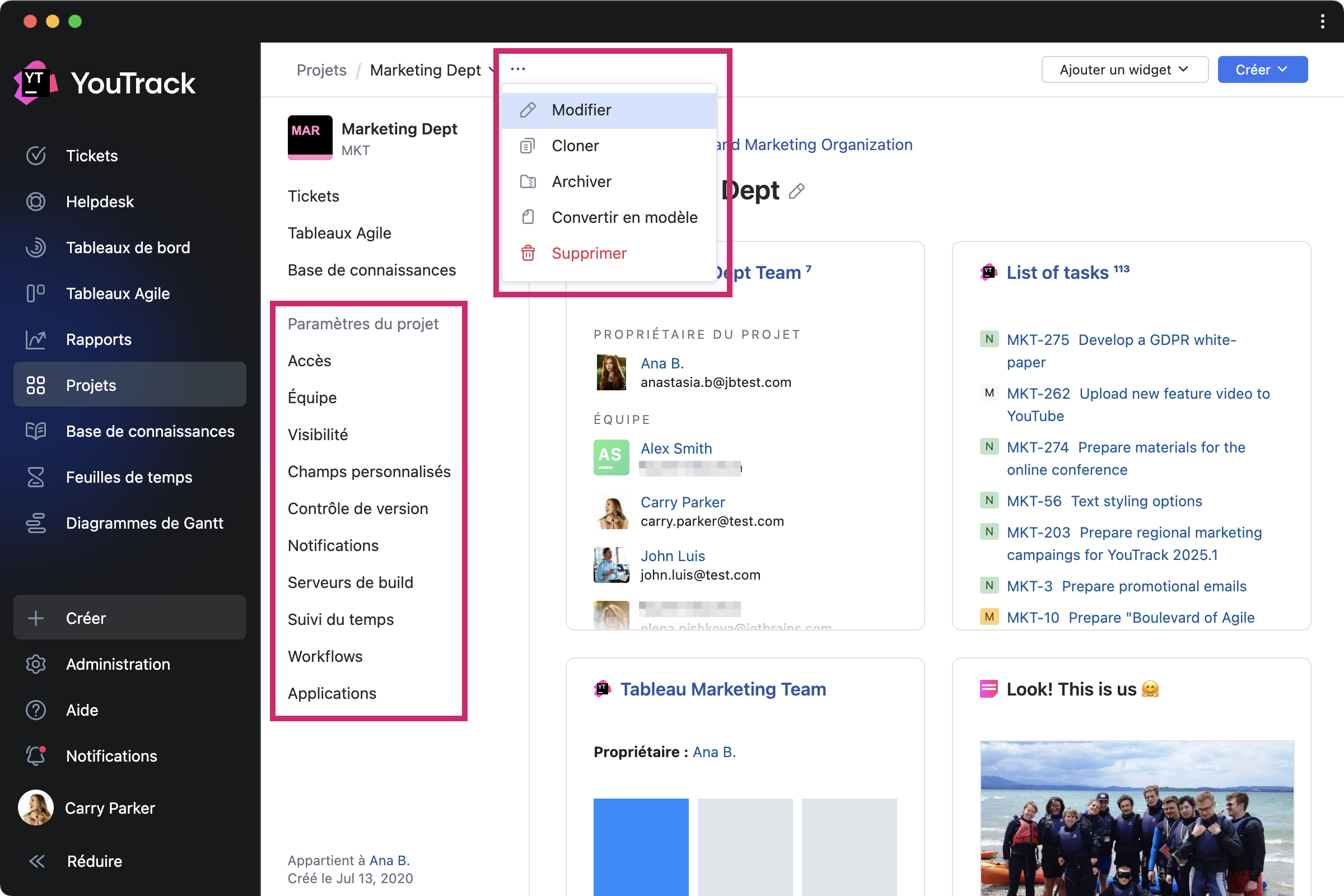The image size is (1344, 896).
Task: Choose Archiver from the menu
Action: click(609, 181)
